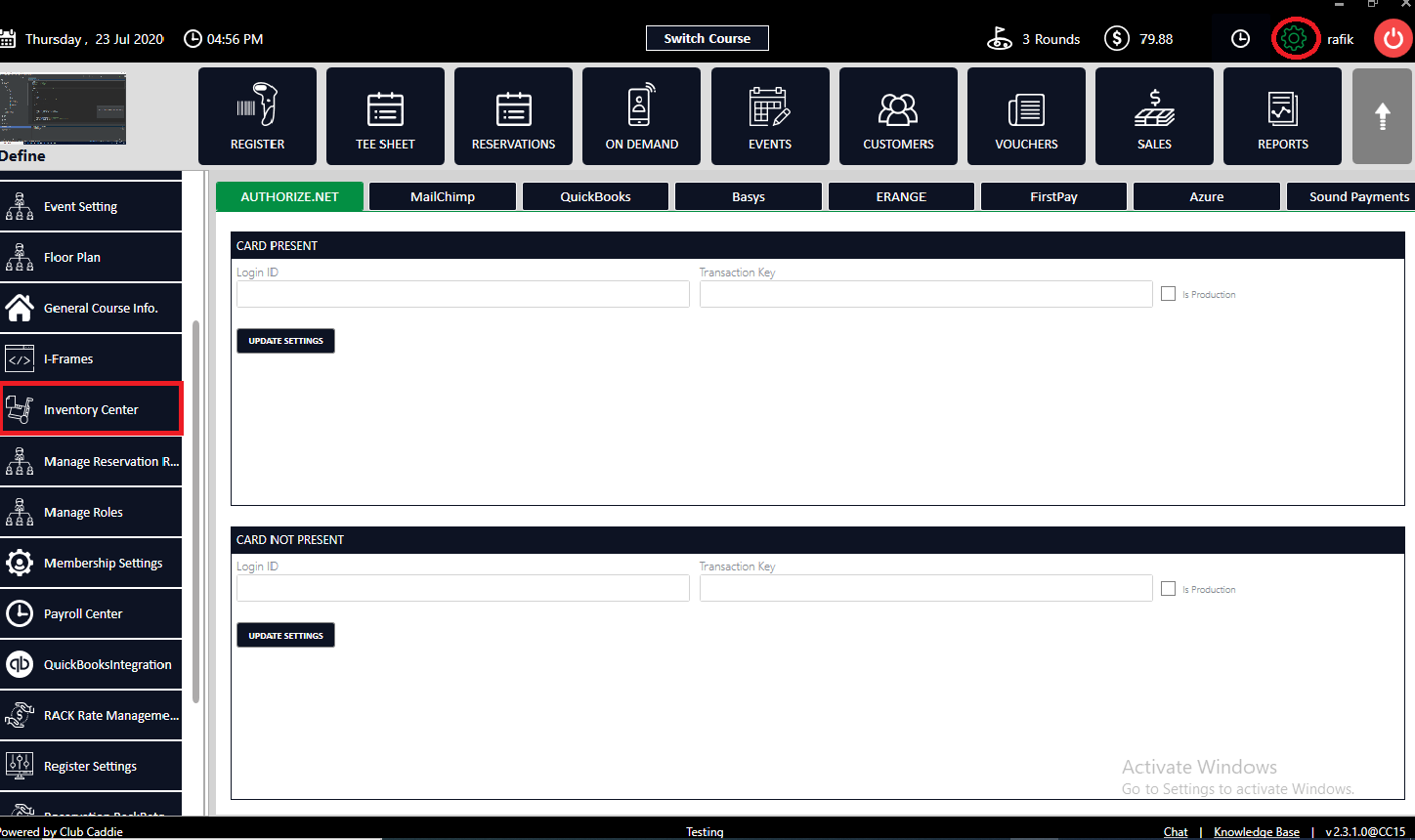Click the 79.88 balance amount
The image size is (1415, 840).
[1156, 39]
